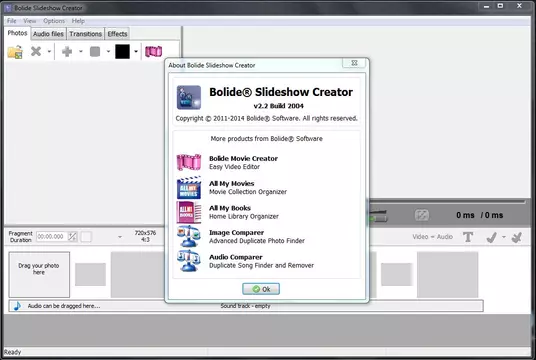536x360 pixels.
Task: Open dropdown arrow beside black color swatch
Action: (136, 52)
